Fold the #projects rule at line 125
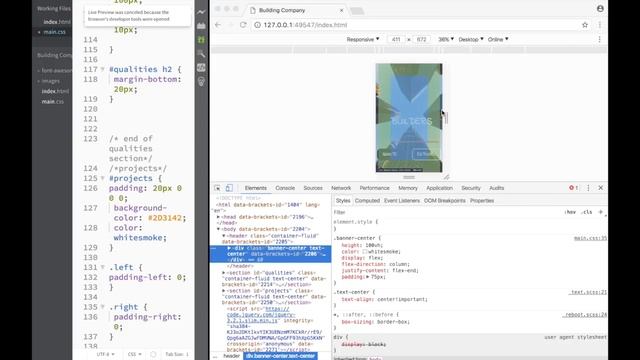Screen dimensions: 640x360 pos(102,178)
